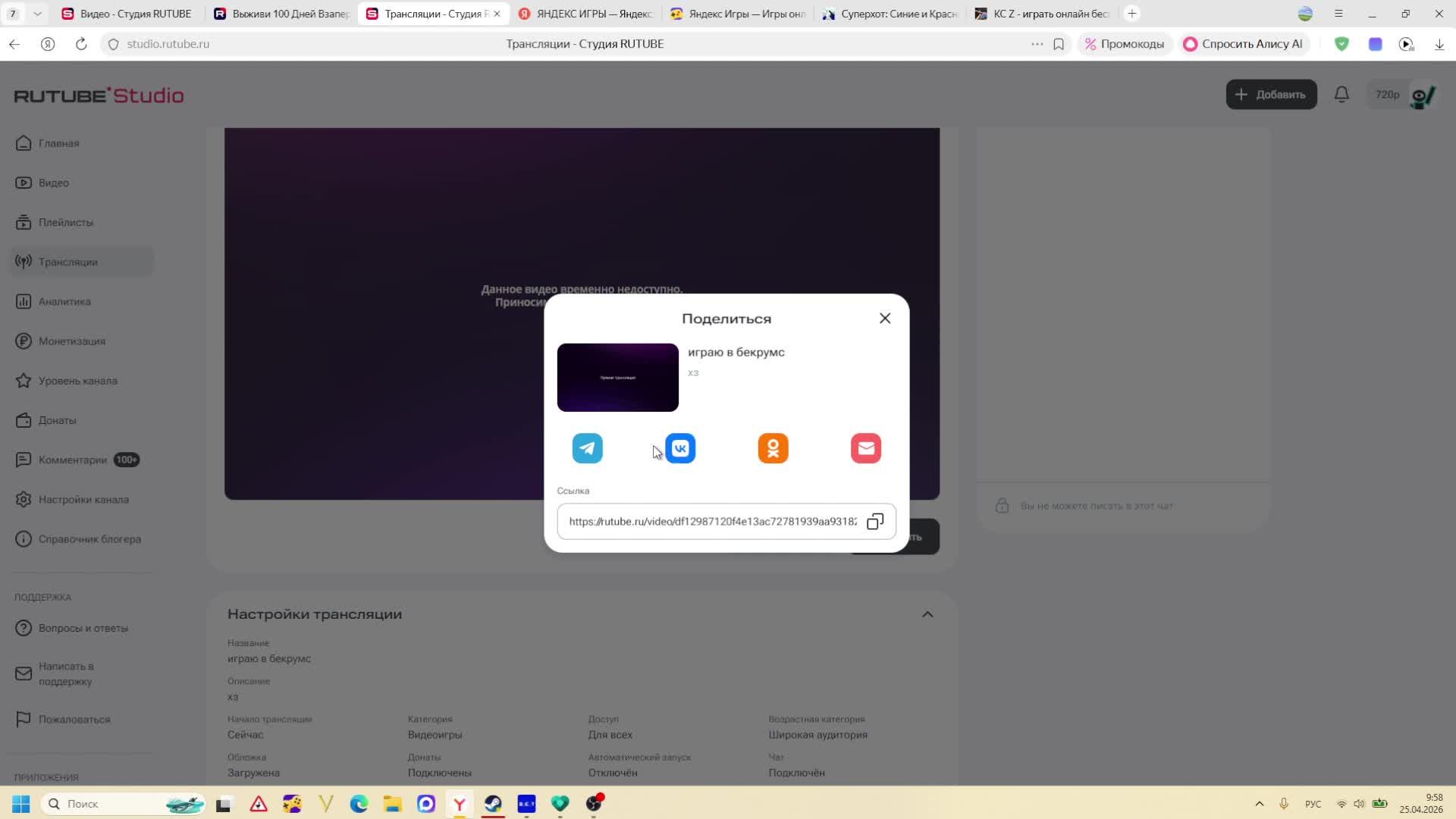Open Steam from the taskbar
Viewport: 1456px width, 819px height.
point(493,804)
